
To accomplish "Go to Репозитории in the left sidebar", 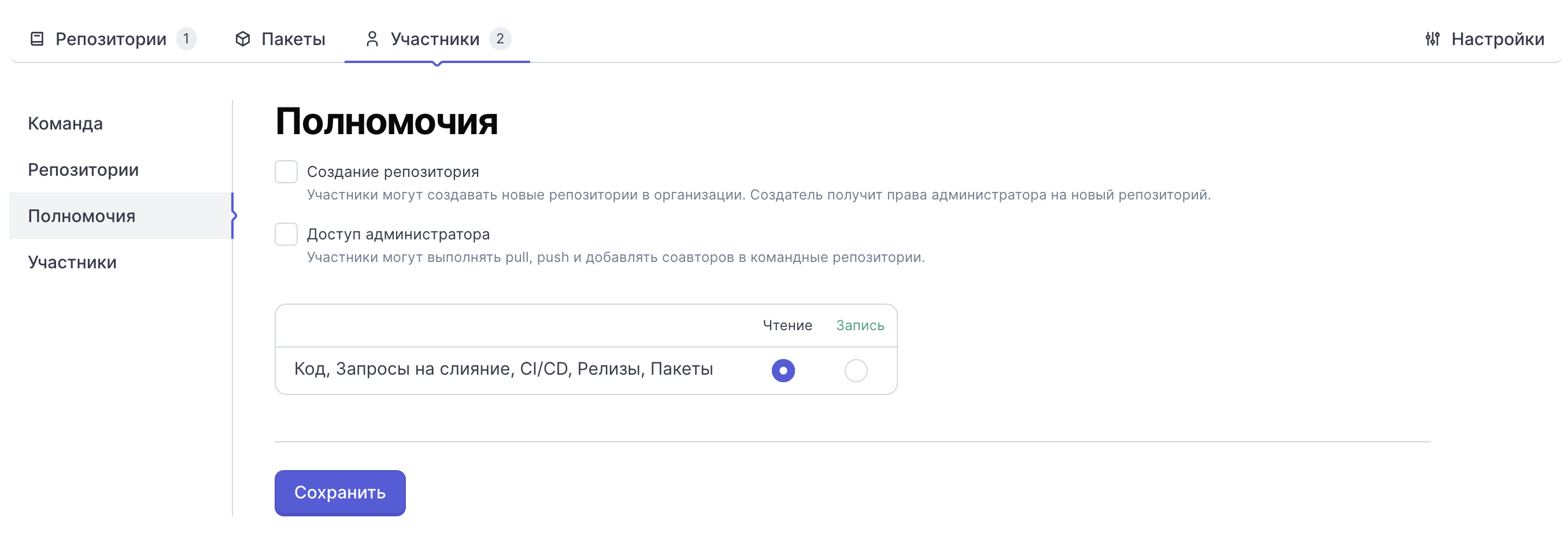I will tap(83, 170).
